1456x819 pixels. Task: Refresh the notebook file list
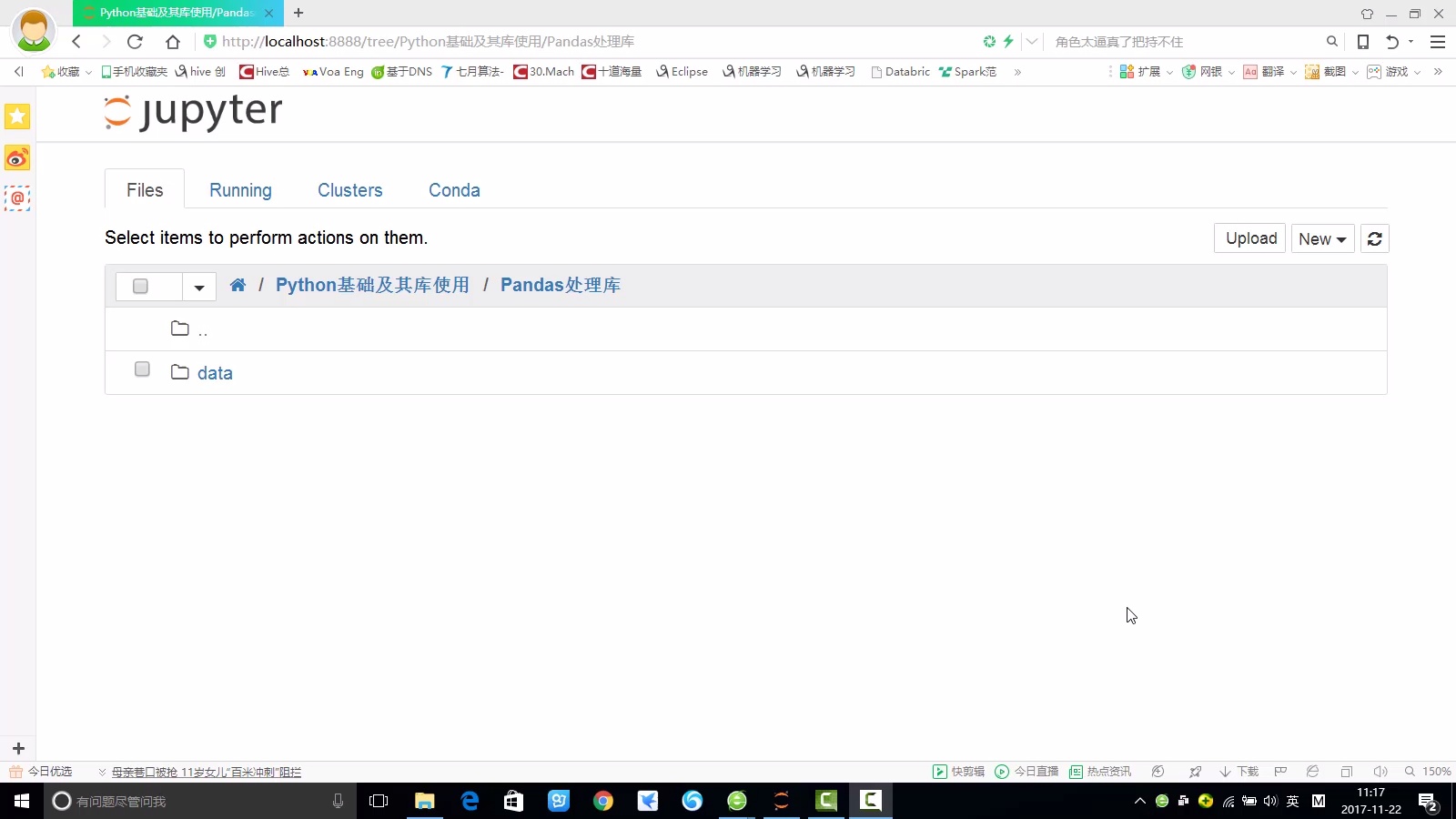[1374, 238]
